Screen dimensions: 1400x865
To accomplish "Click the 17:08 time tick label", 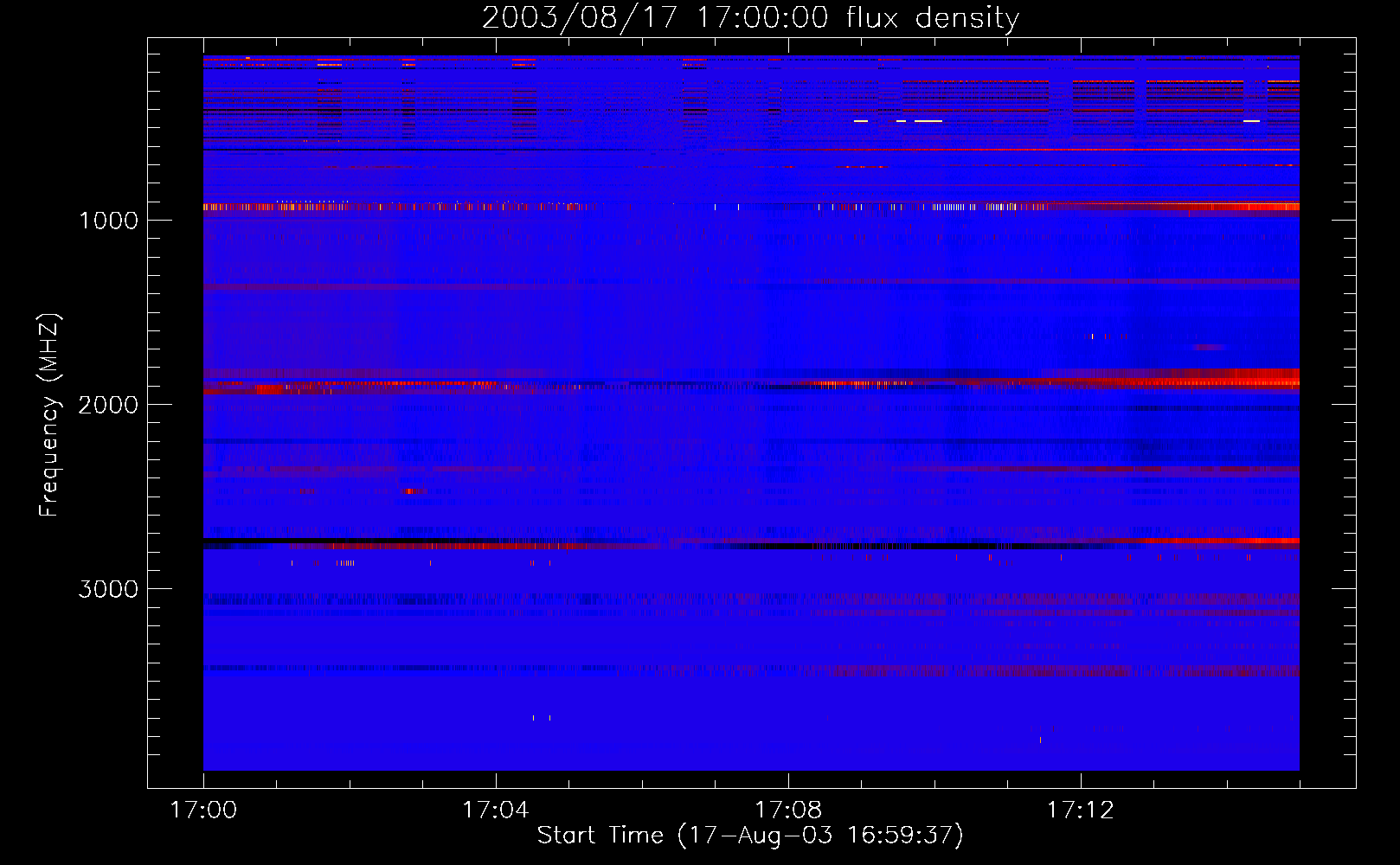I will (x=788, y=811).
